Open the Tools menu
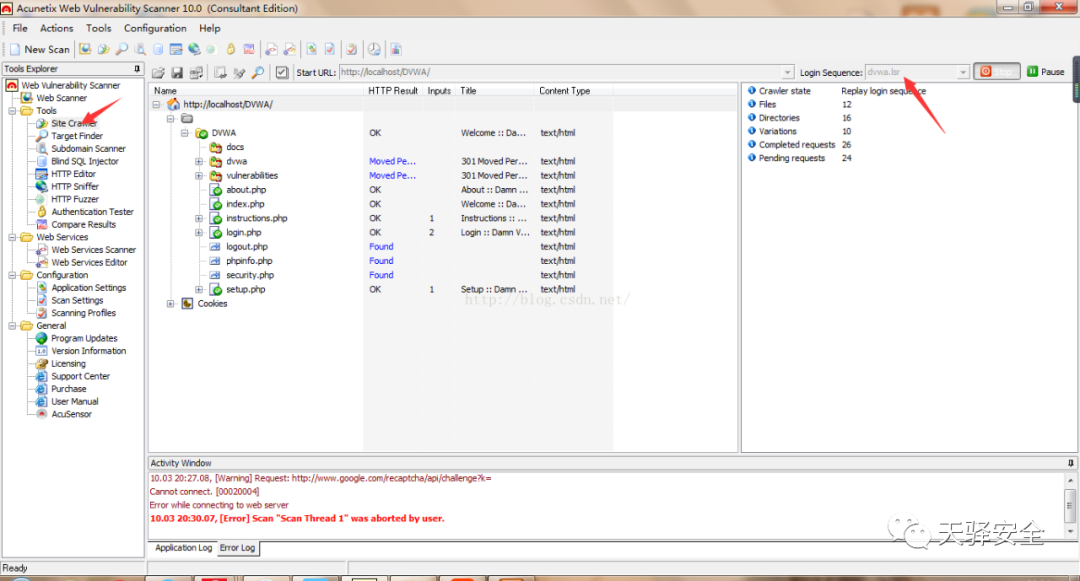 coord(98,28)
